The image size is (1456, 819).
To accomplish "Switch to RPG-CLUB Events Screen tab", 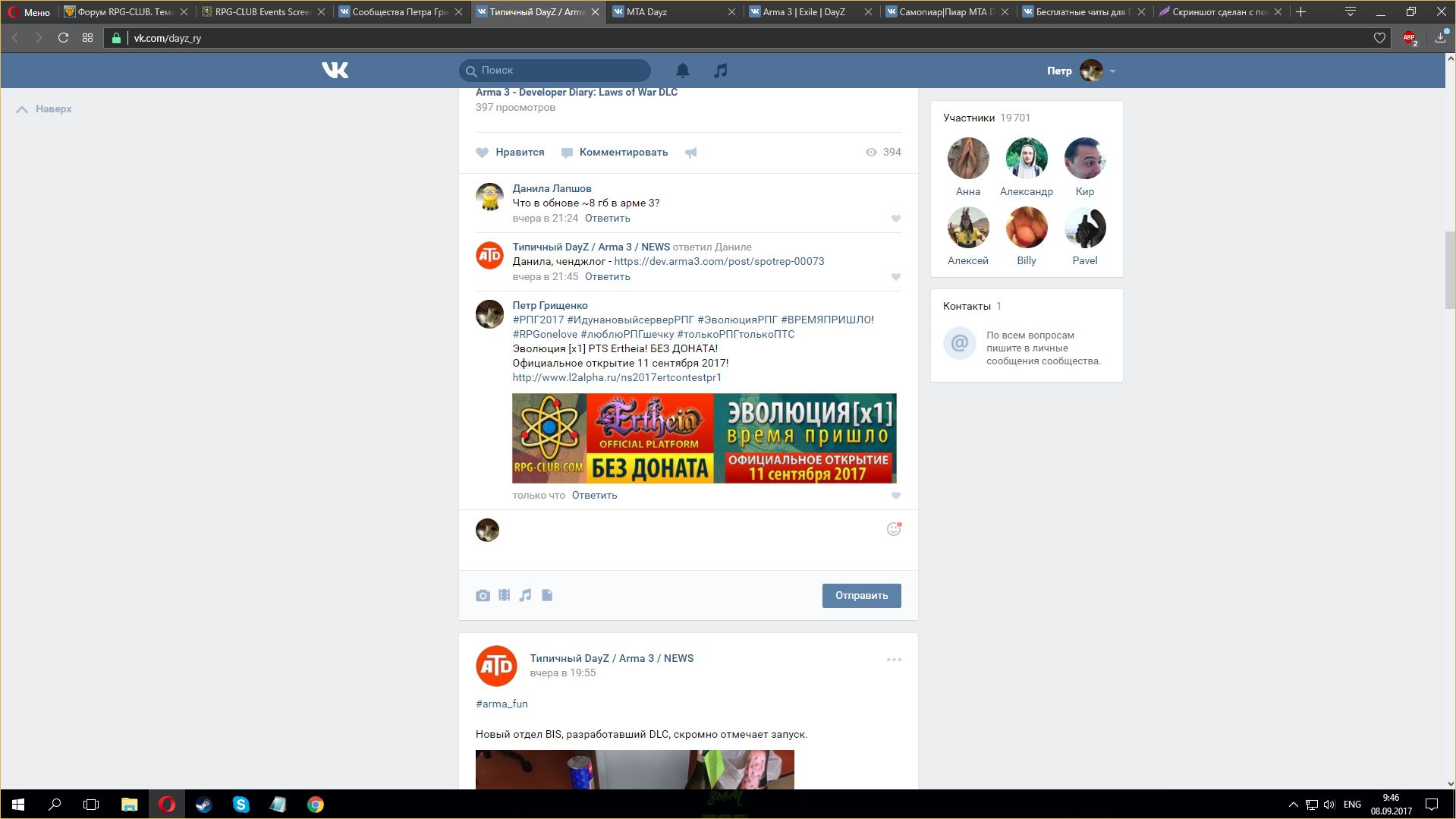I will [x=263, y=12].
